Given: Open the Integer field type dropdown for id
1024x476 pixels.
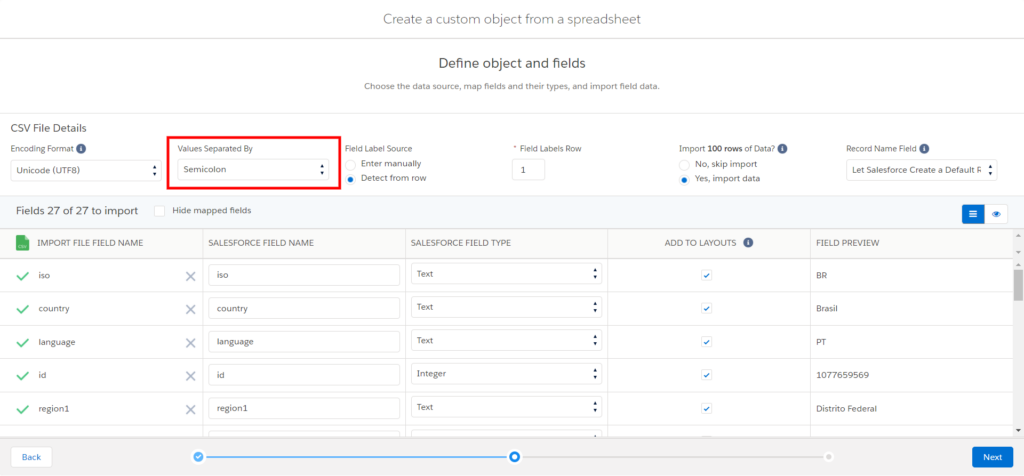Looking at the screenshot, I should coord(506,373).
